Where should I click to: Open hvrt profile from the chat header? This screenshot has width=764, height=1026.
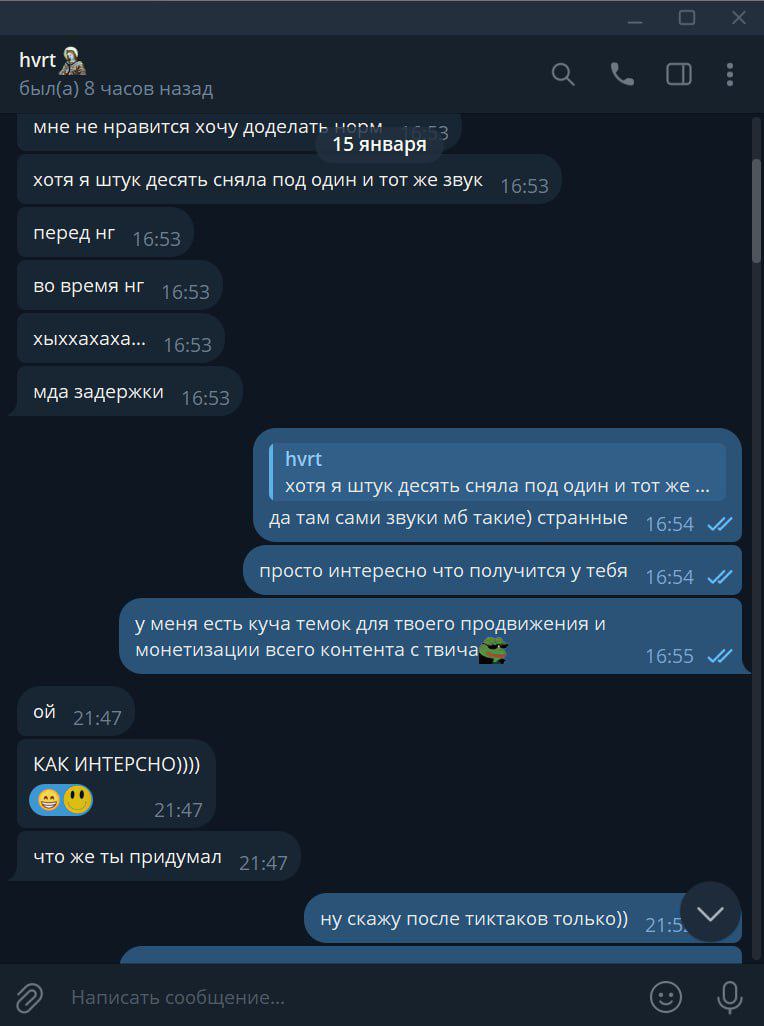116,73
